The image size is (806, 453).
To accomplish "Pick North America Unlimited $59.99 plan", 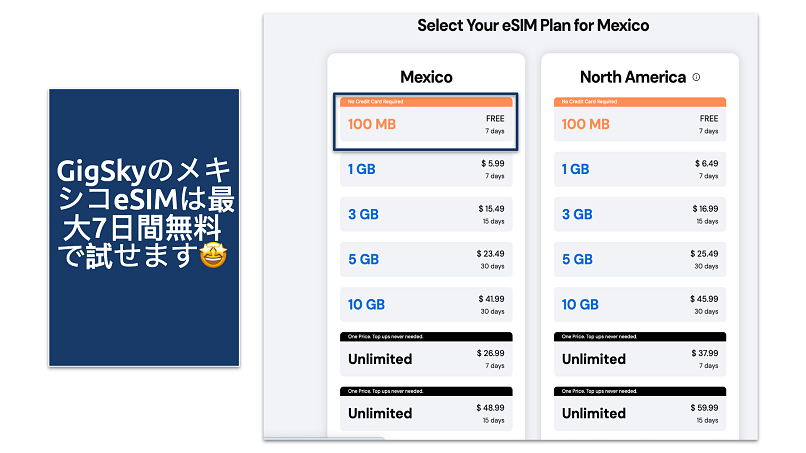I will point(640,413).
